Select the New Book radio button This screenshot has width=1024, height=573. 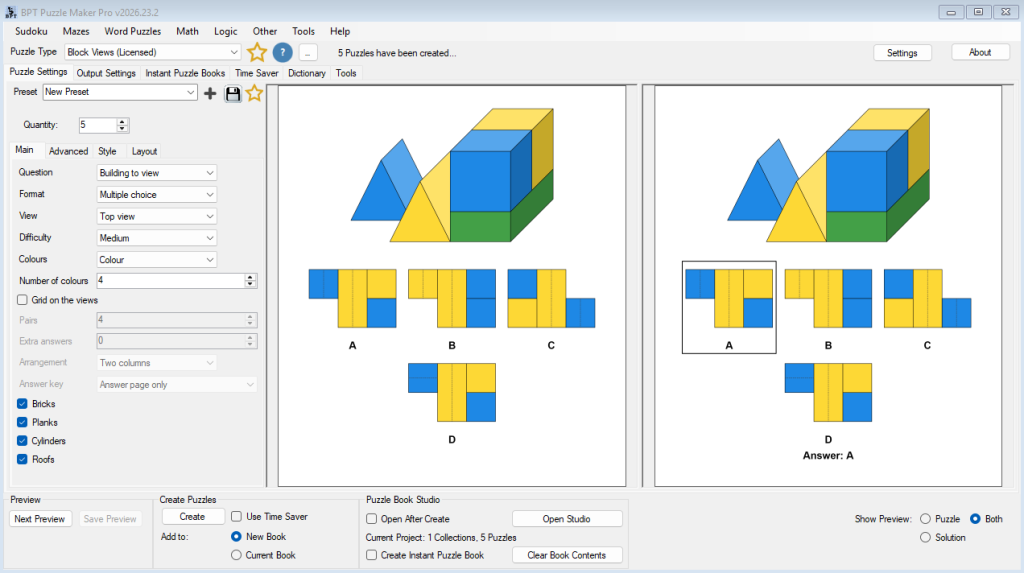236,536
